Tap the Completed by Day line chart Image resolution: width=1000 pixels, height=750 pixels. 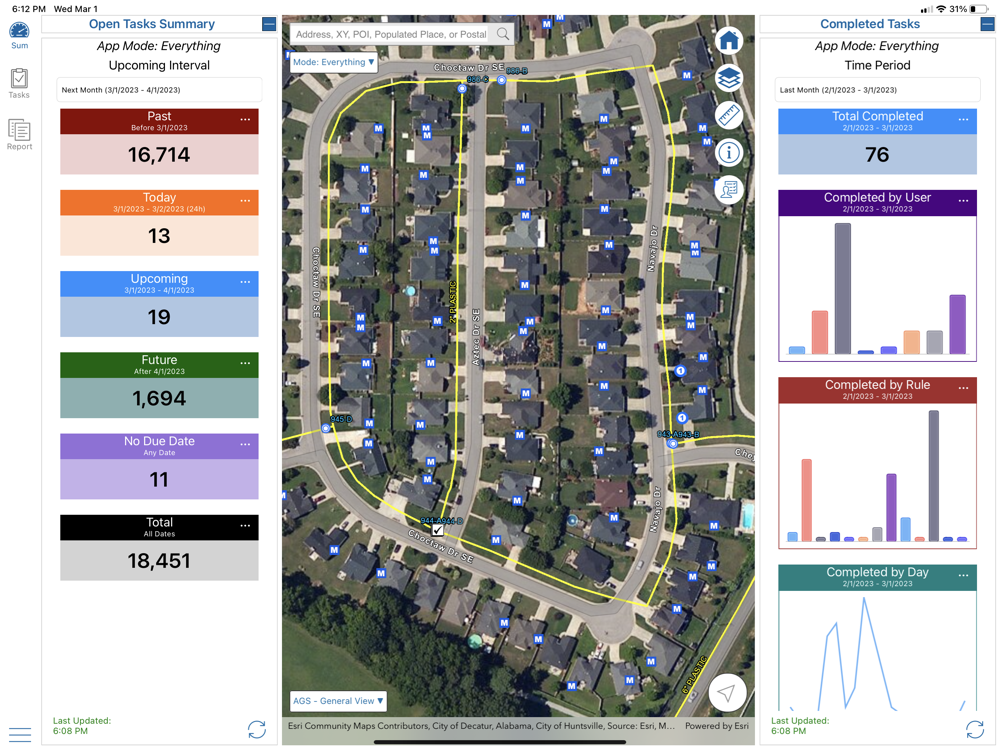coord(878,651)
